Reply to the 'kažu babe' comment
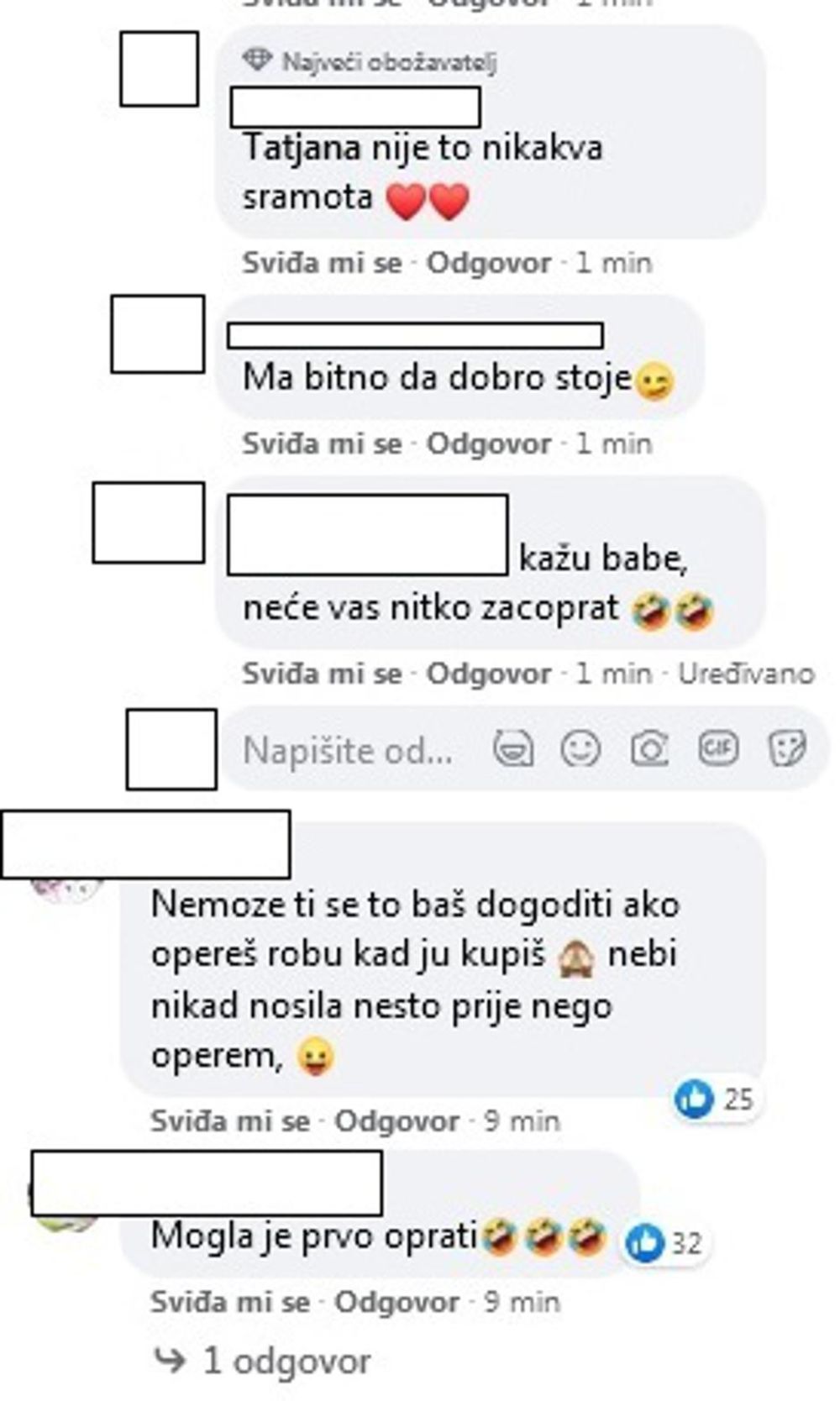The height and width of the screenshot is (1401, 840). tap(489, 674)
